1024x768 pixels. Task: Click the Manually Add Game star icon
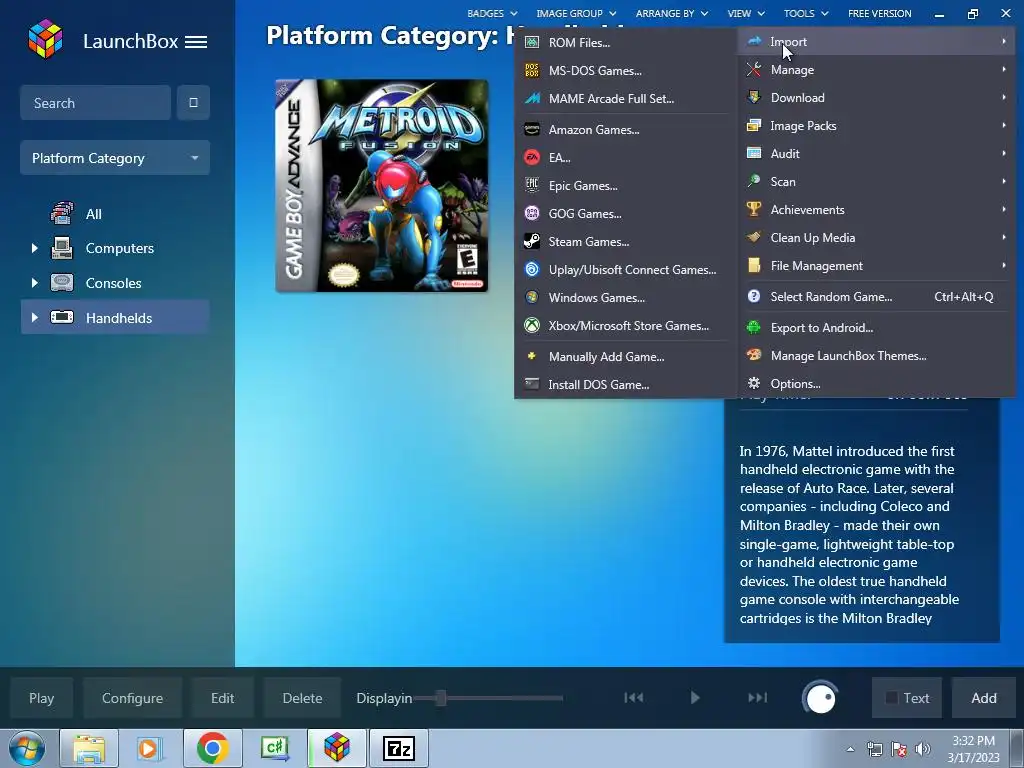(x=532, y=357)
